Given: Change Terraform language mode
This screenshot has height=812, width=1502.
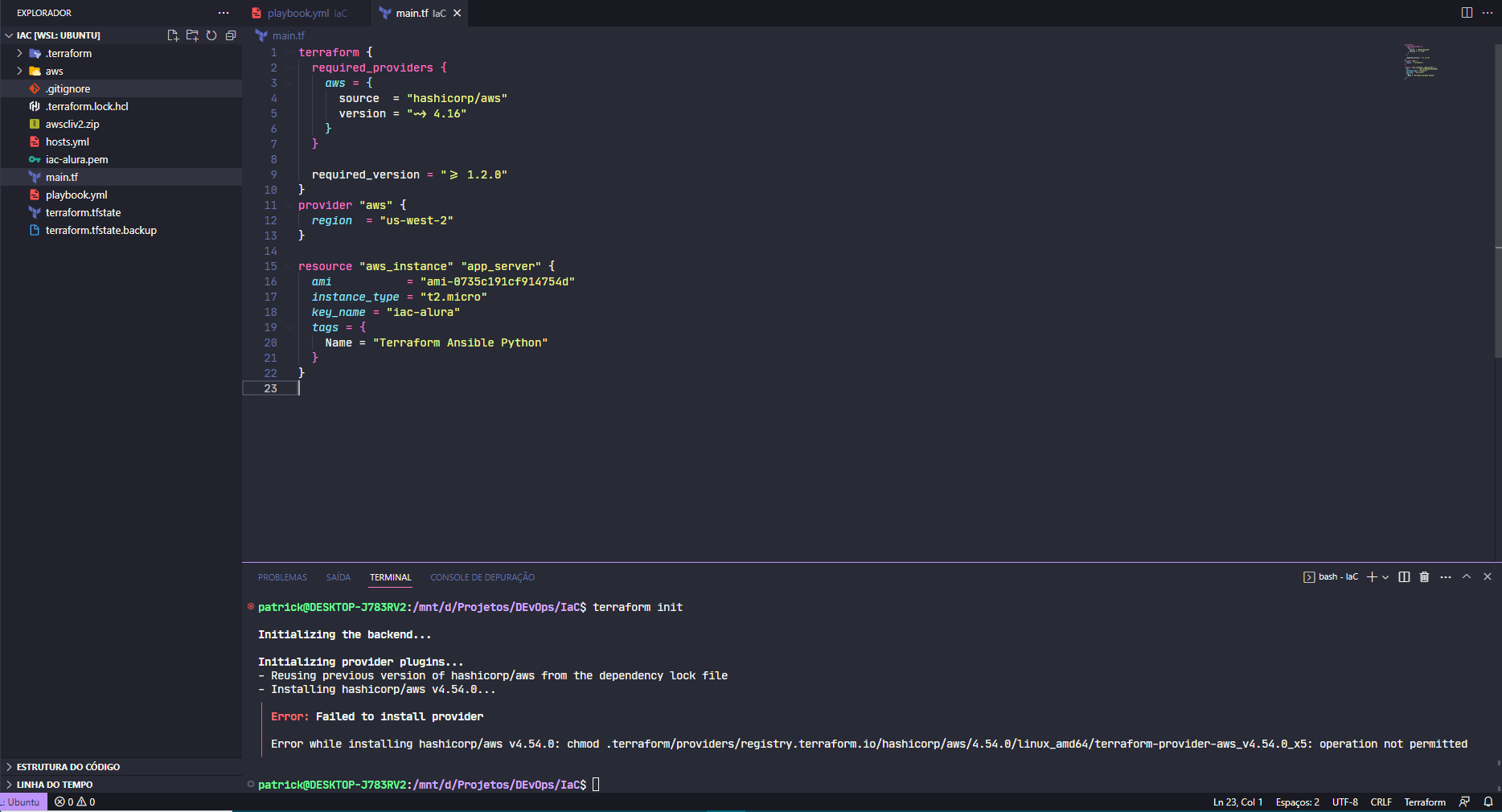Looking at the screenshot, I should pos(1424,802).
